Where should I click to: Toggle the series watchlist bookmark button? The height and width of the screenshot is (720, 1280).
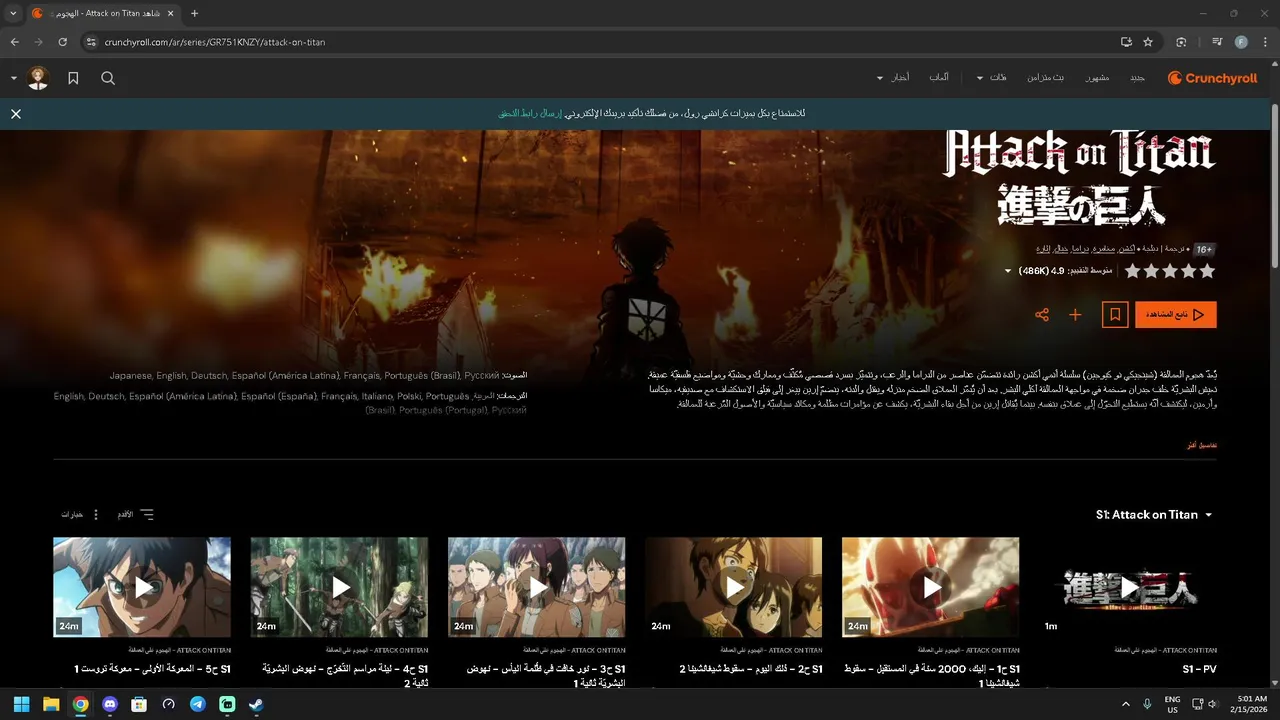(1115, 315)
